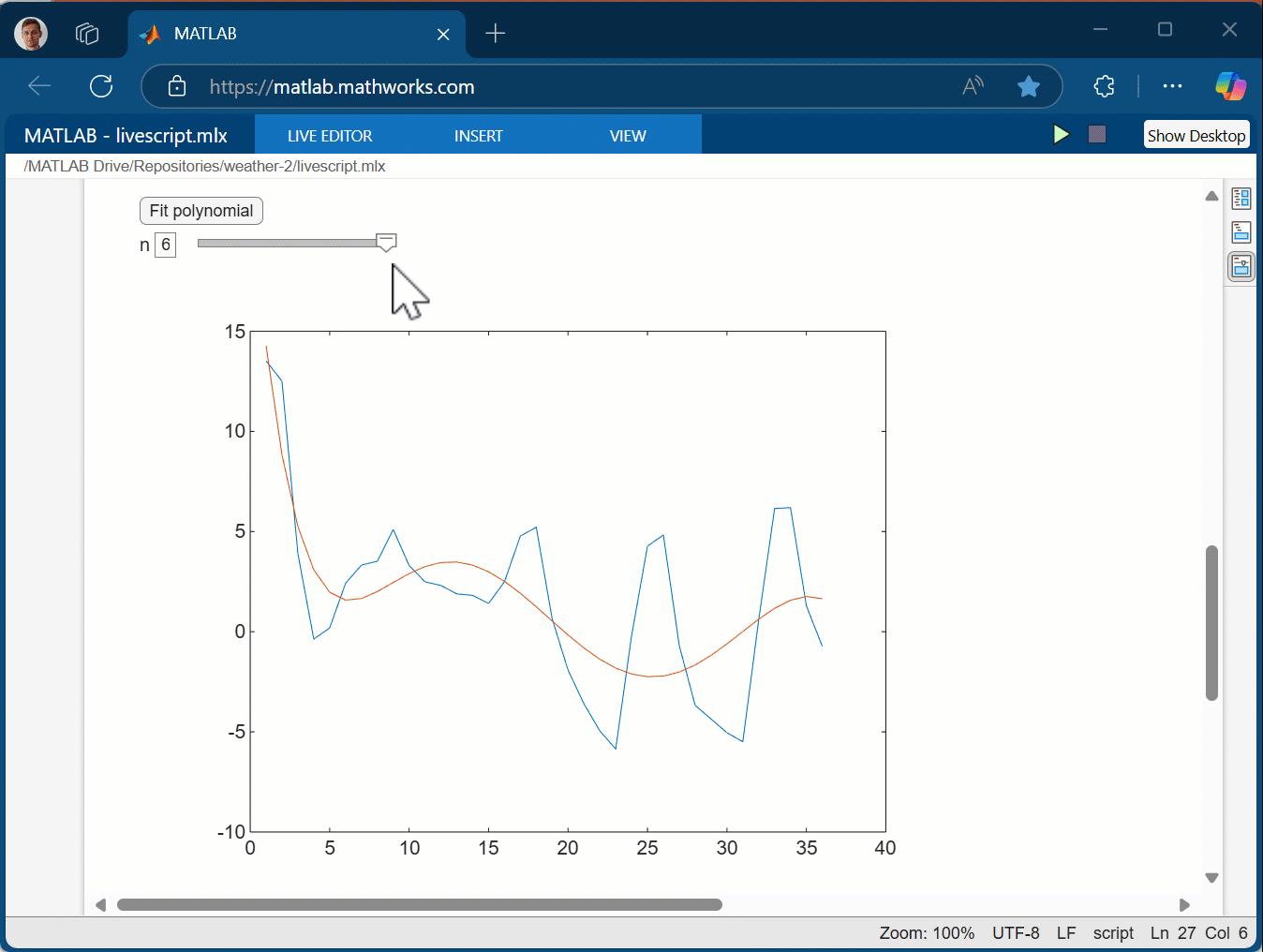
Task: Switch to the INSERT tab
Action: [x=478, y=136]
